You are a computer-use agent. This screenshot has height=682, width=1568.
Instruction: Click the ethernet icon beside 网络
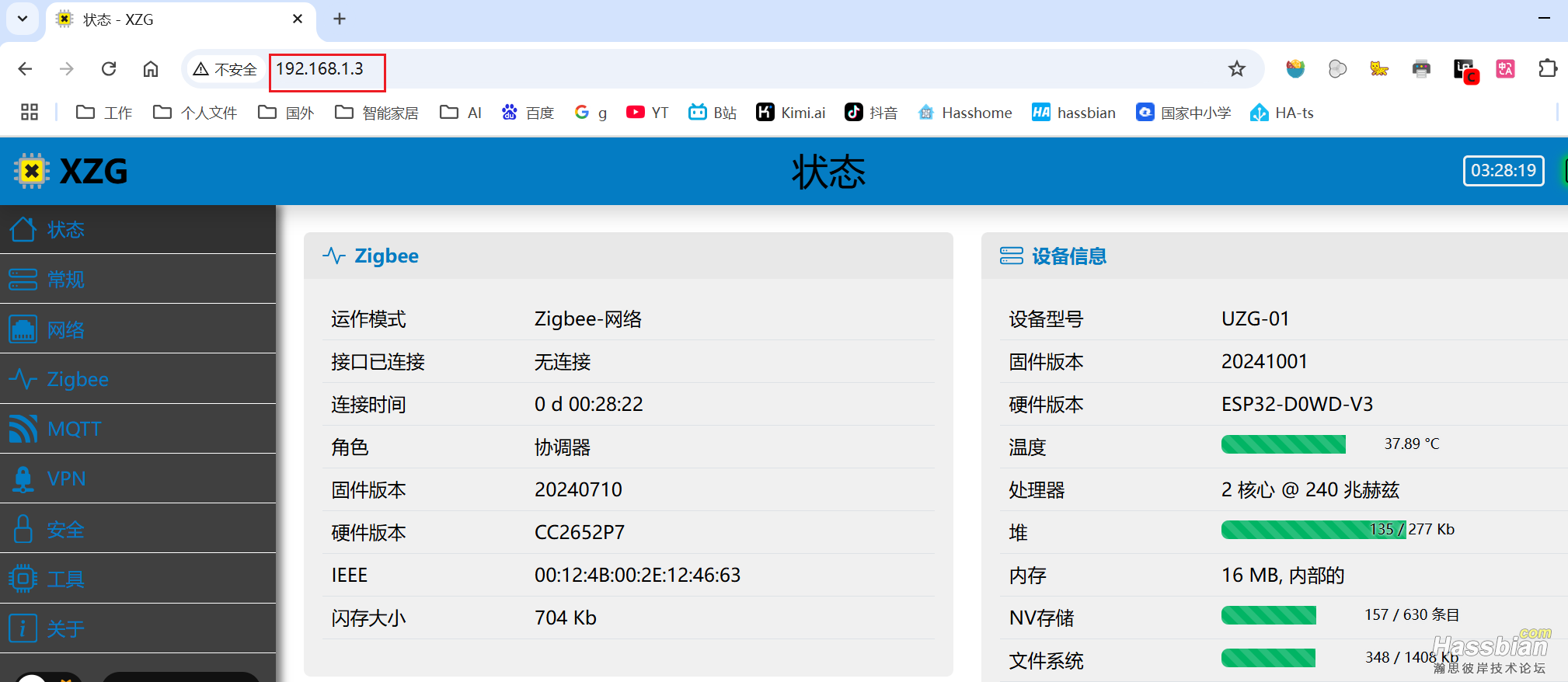(x=23, y=329)
